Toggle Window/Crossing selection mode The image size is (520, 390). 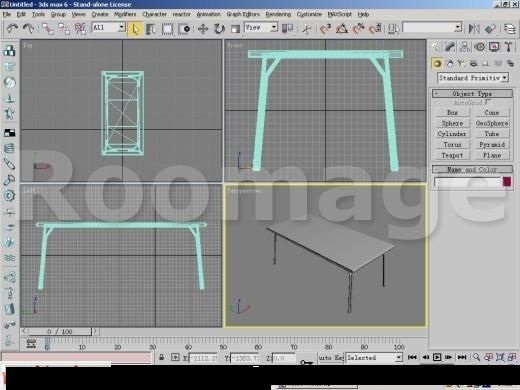(x=184, y=29)
